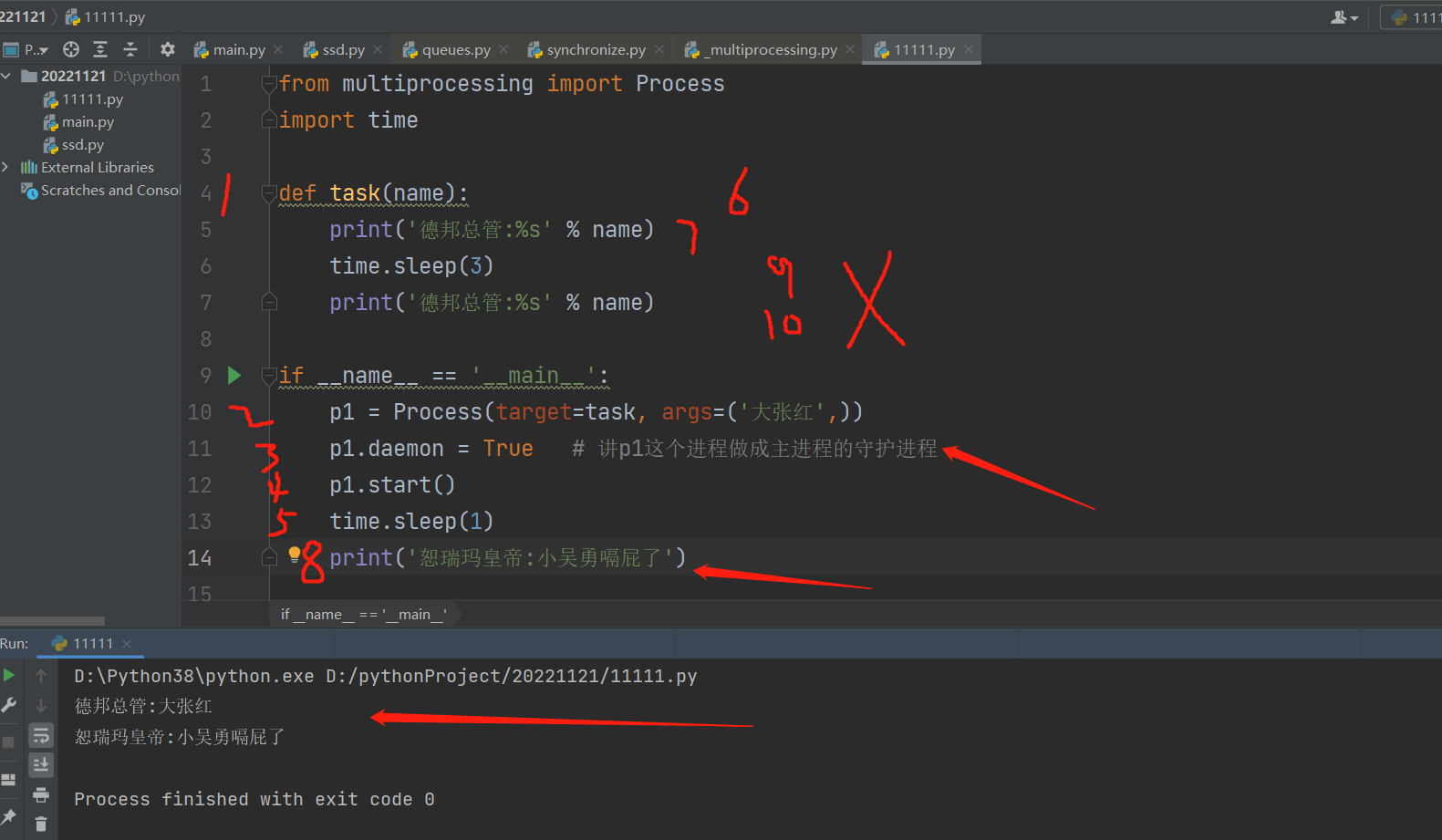The width and height of the screenshot is (1442, 840).
Task: Switch to the _multiprocessing.py editor tab
Action: point(773,49)
